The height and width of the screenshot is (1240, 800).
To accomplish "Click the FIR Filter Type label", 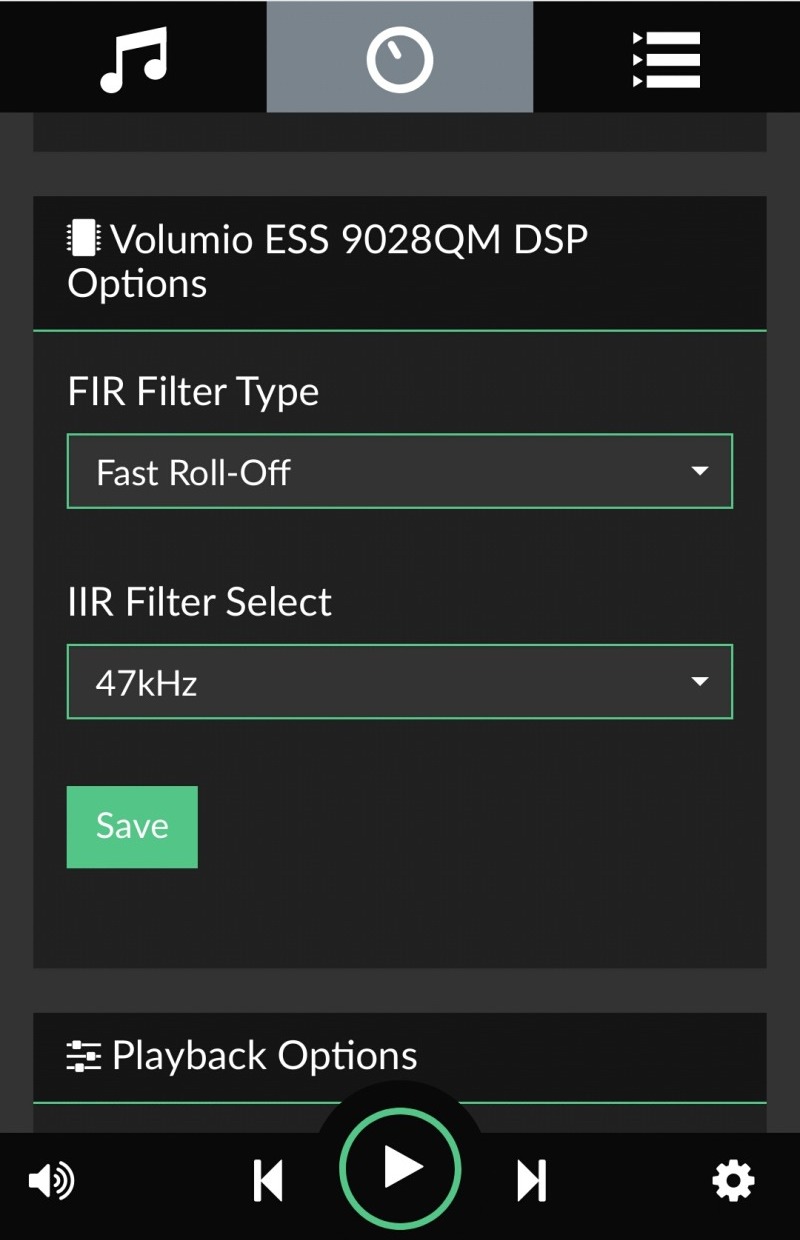I will (x=193, y=391).
